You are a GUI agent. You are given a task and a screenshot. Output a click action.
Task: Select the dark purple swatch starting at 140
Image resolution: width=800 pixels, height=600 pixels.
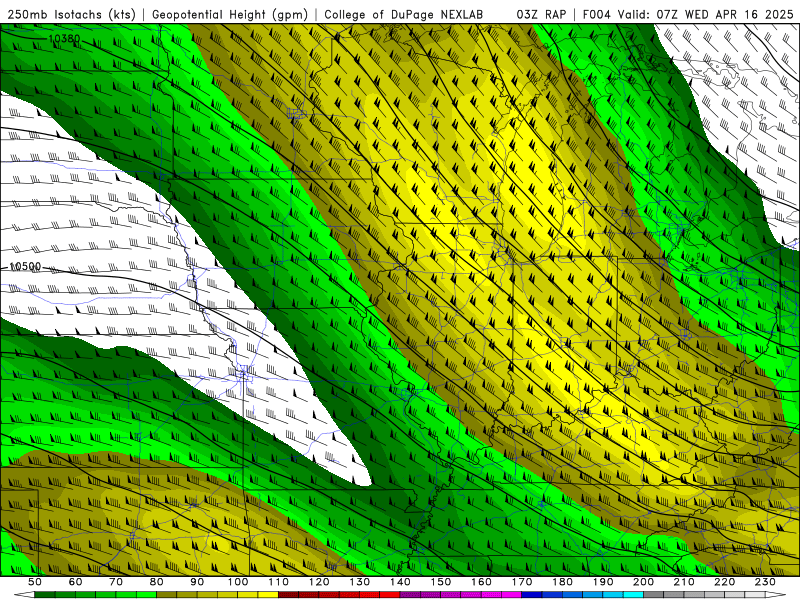410,595
